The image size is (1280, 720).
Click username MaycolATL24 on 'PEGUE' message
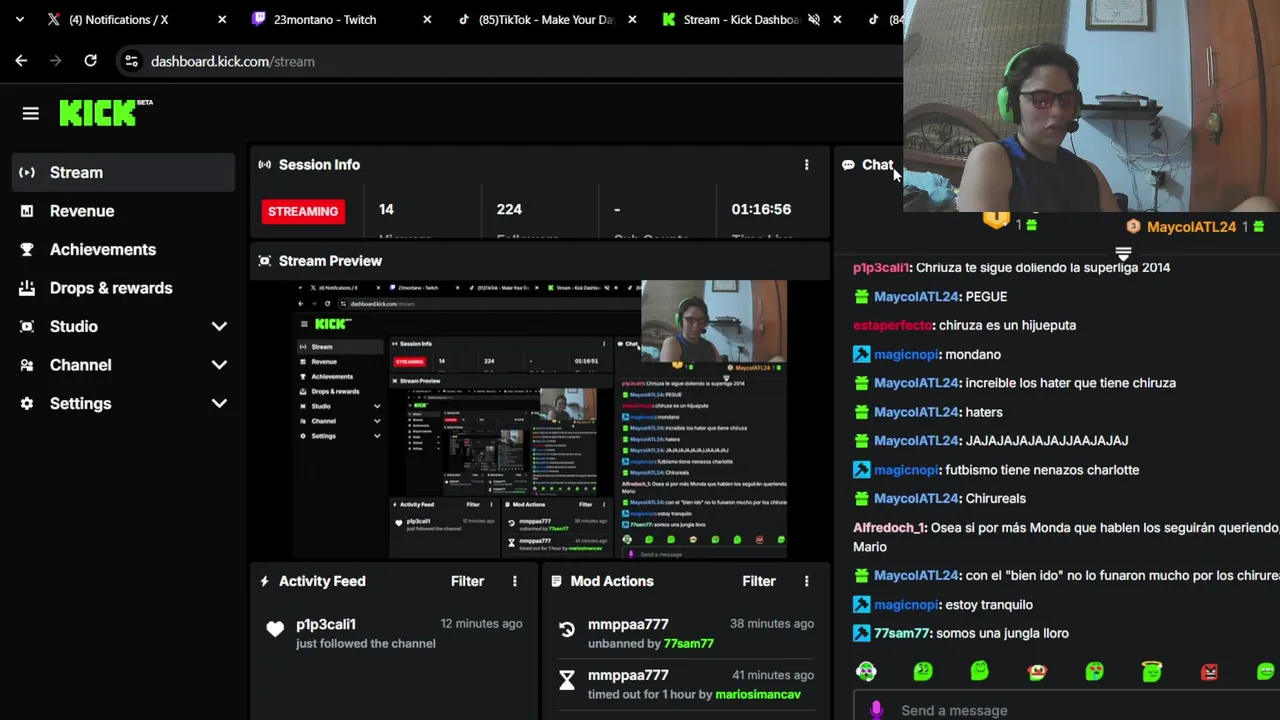(x=916, y=297)
